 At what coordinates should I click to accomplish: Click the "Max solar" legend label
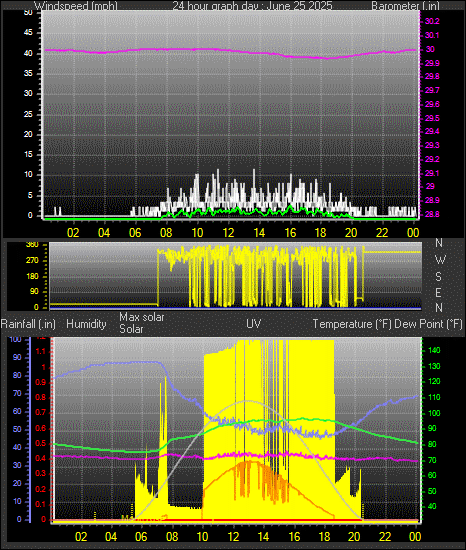[x=142, y=317]
